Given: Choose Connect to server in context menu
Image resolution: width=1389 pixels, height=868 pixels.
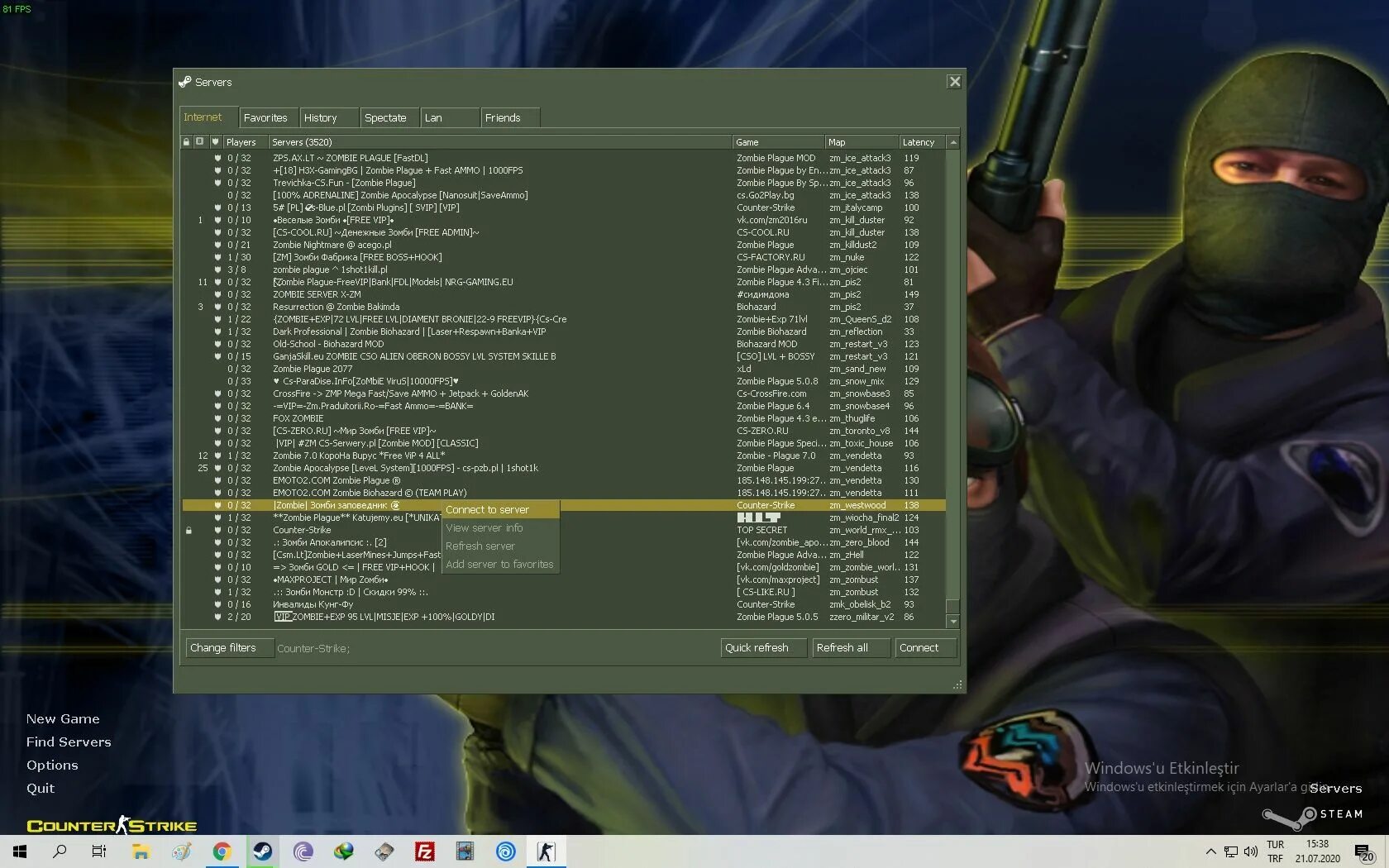Looking at the screenshot, I should pyautogui.click(x=500, y=509).
